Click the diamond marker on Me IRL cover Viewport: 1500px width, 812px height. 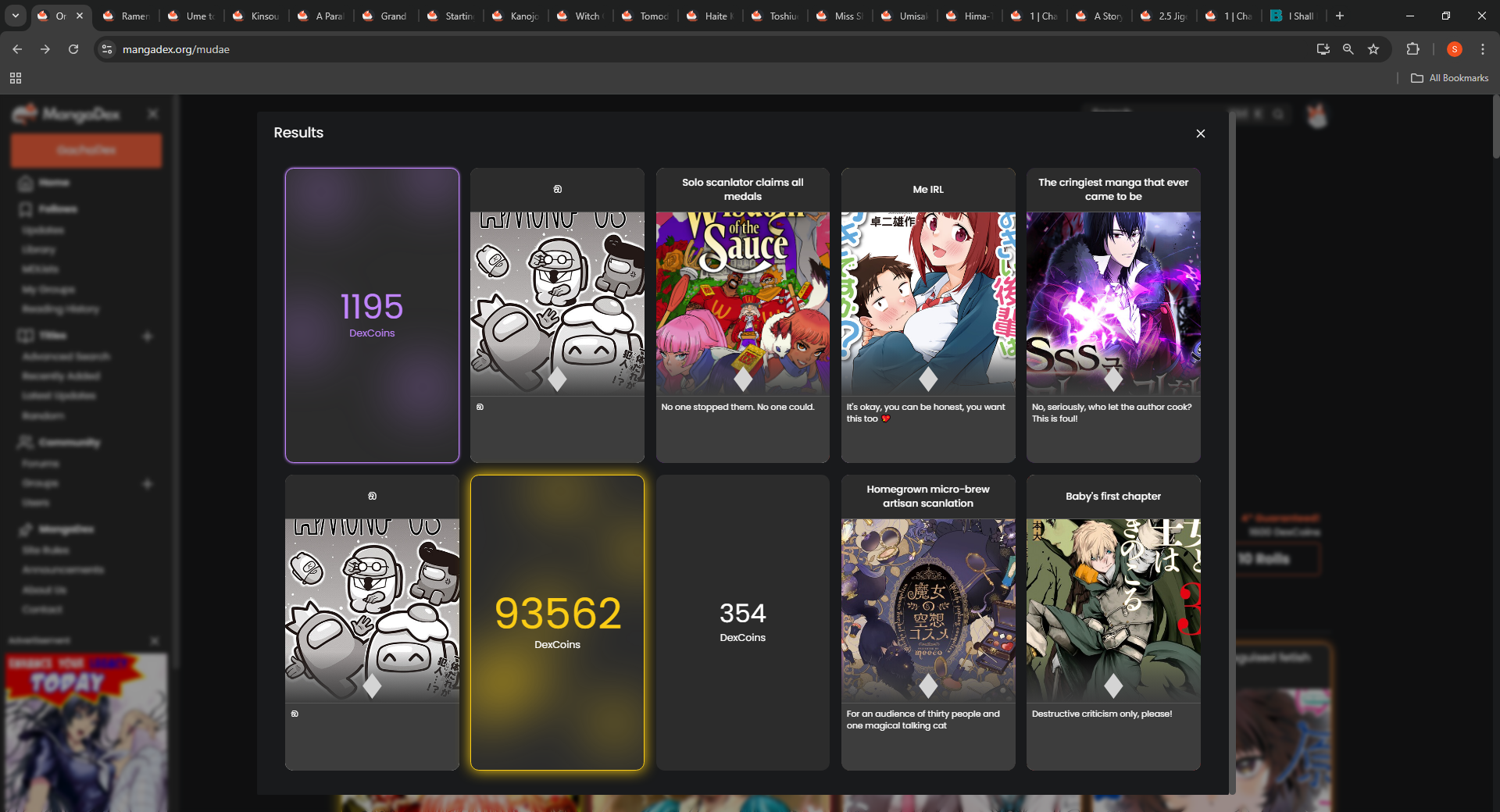[928, 379]
